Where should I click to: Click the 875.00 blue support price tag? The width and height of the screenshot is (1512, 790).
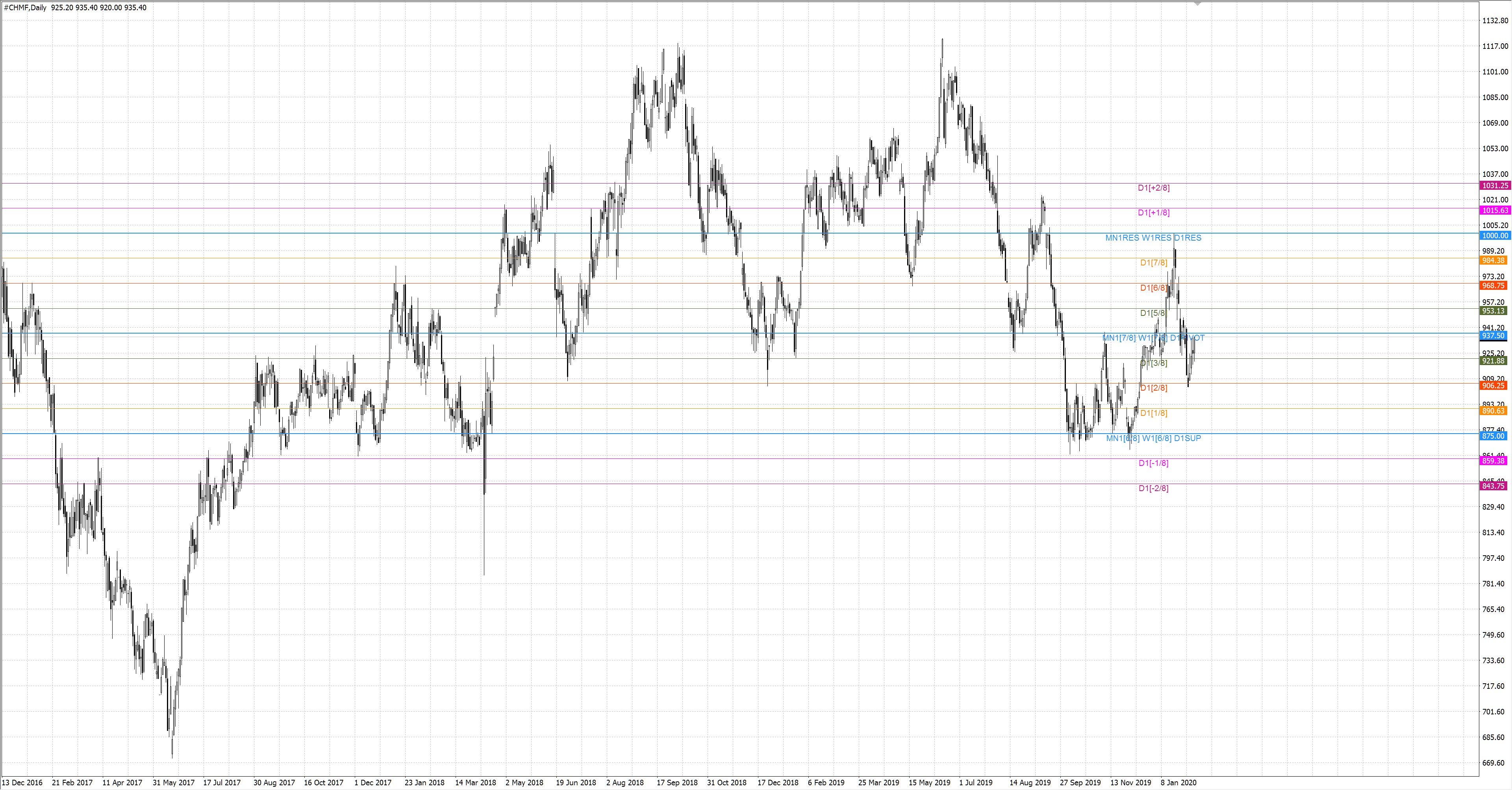[1494, 436]
